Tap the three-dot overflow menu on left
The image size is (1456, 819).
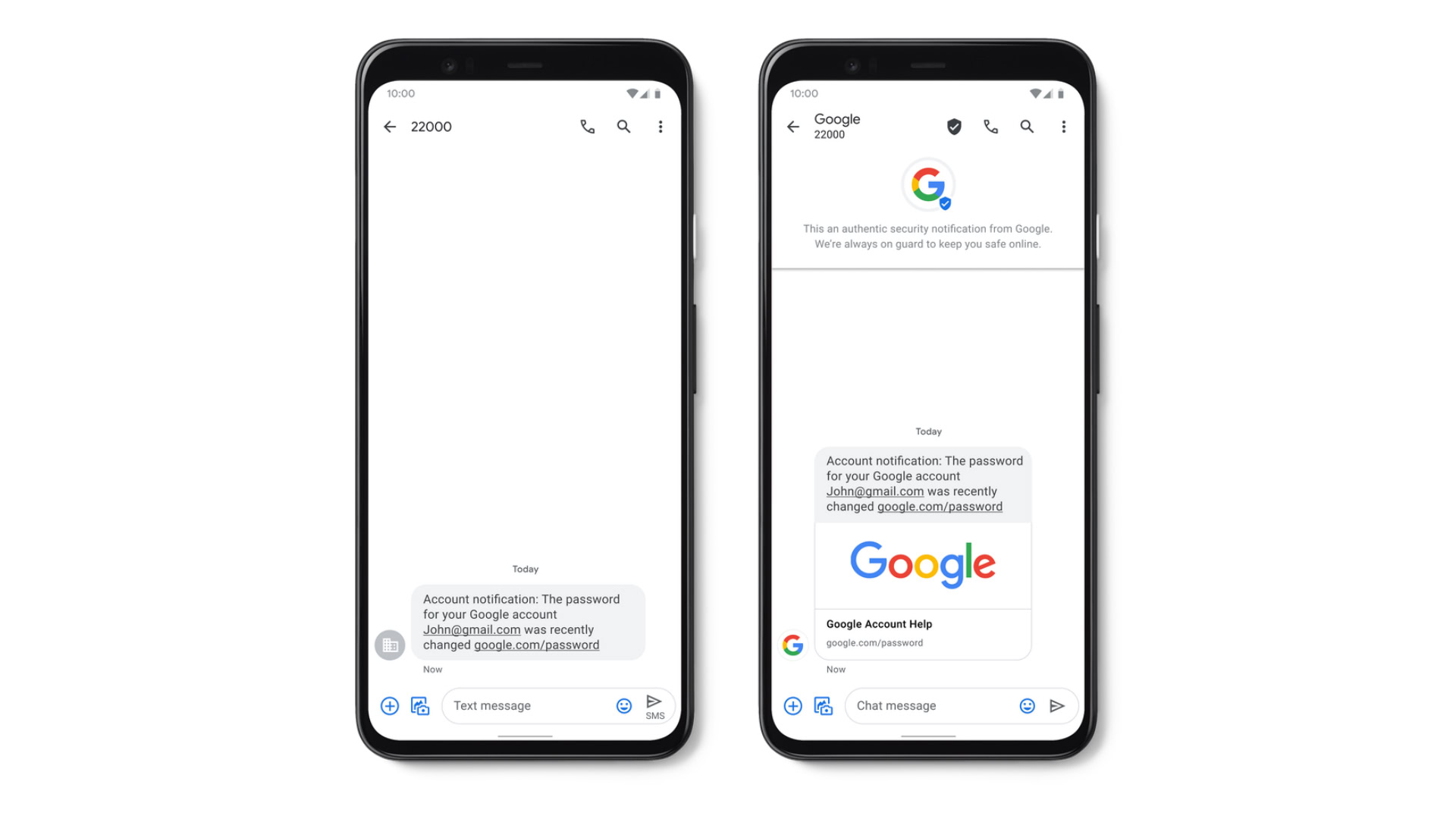coord(658,126)
